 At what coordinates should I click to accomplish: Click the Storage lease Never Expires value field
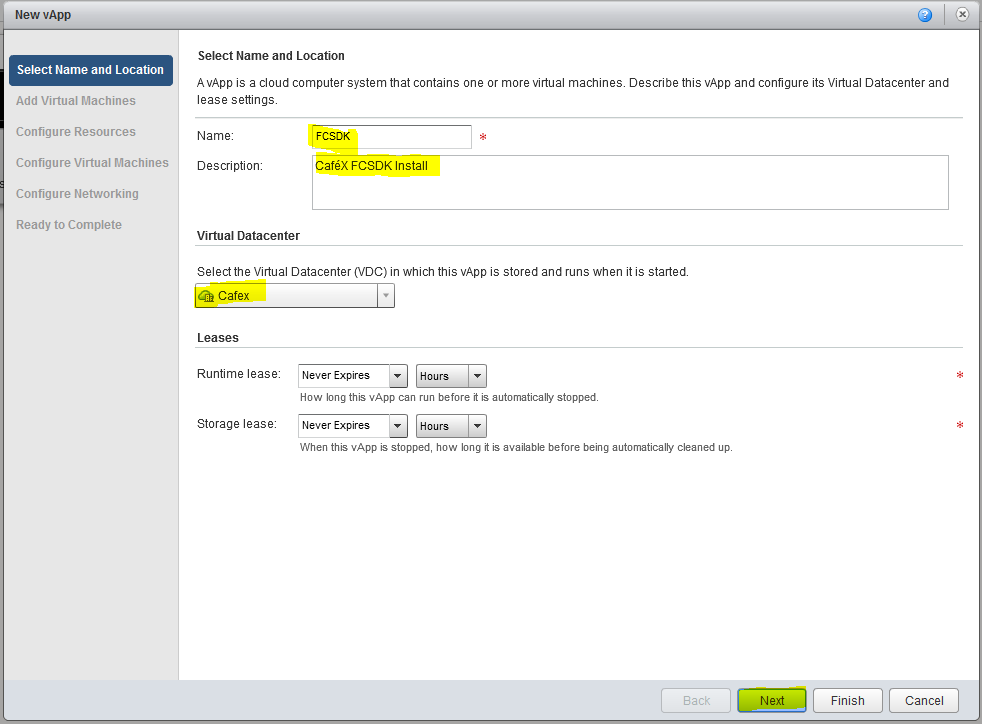344,426
